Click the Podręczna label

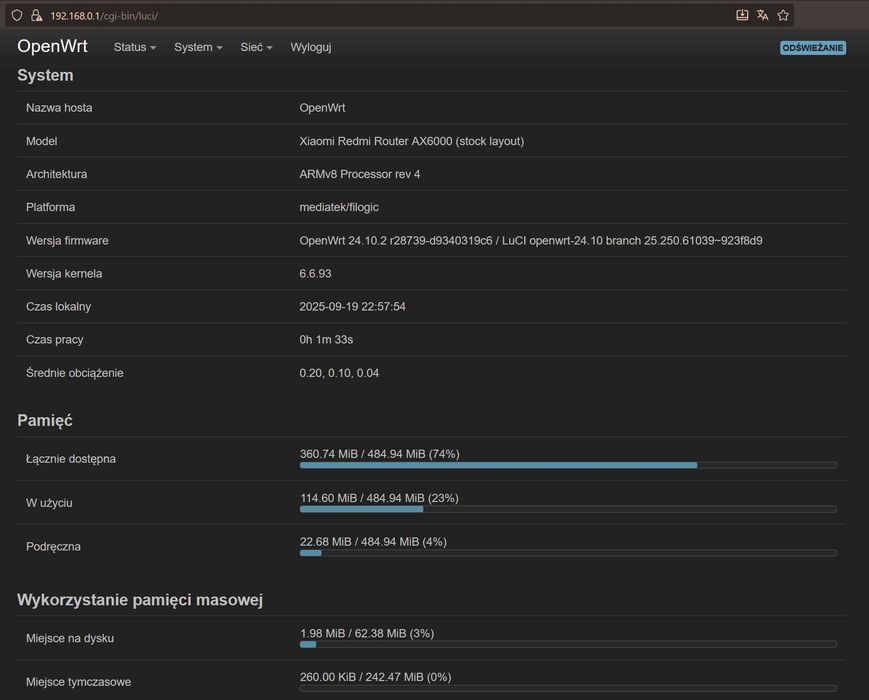click(x=53, y=547)
